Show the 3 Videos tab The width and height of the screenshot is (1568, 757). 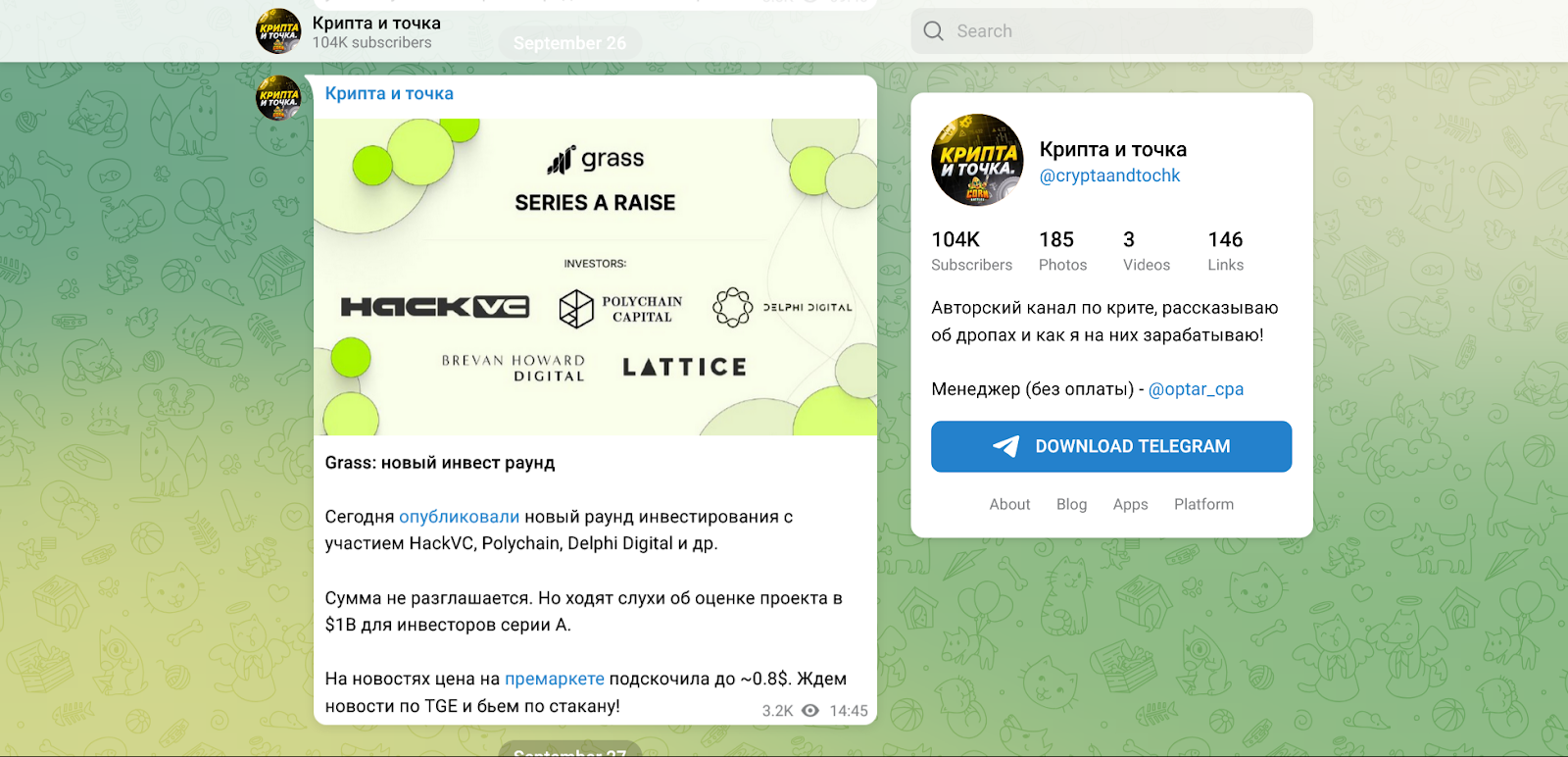(x=1147, y=251)
